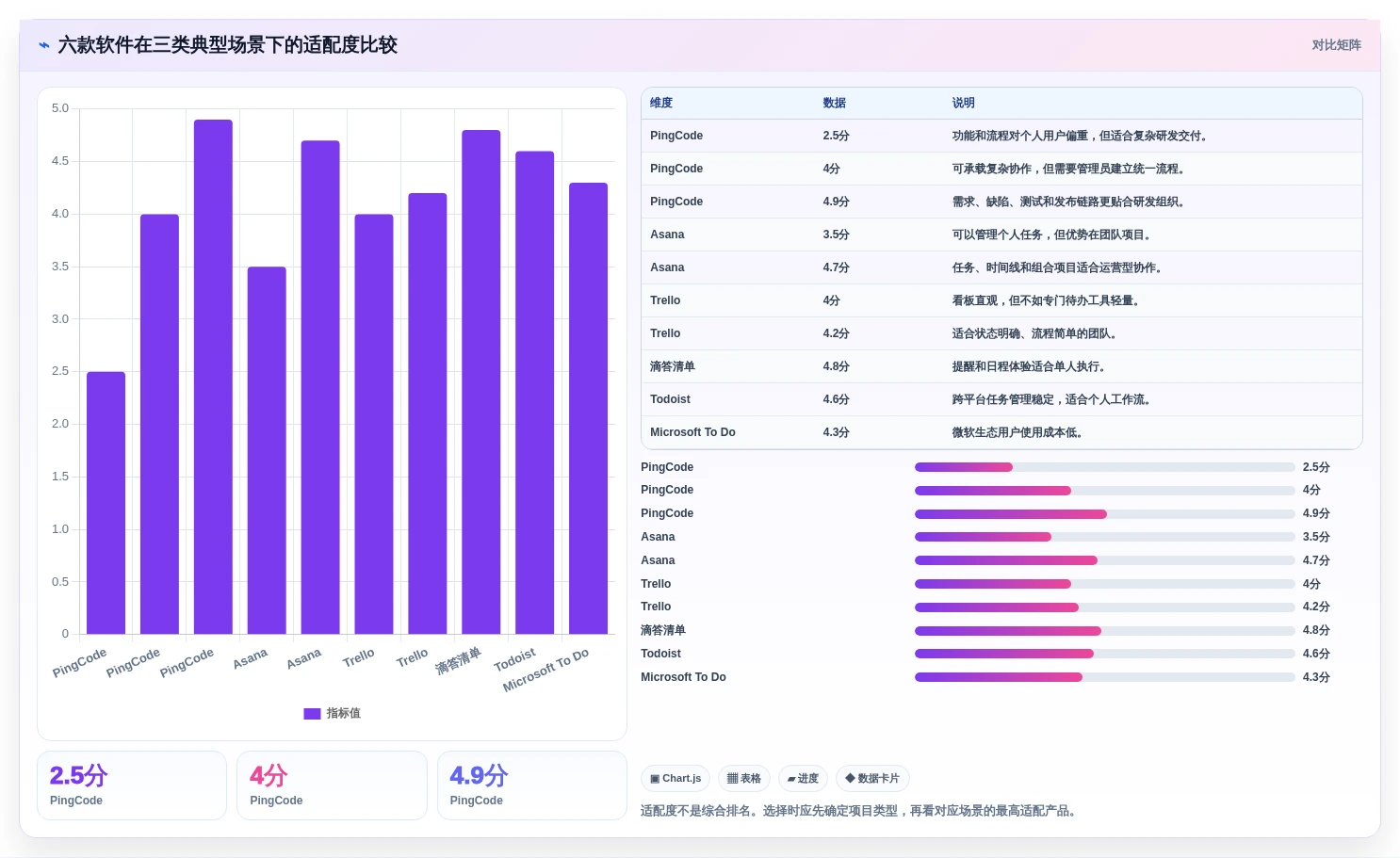Click the Microsoft To Do progress bar
Screen dimensions: 1400x858
(1104, 677)
